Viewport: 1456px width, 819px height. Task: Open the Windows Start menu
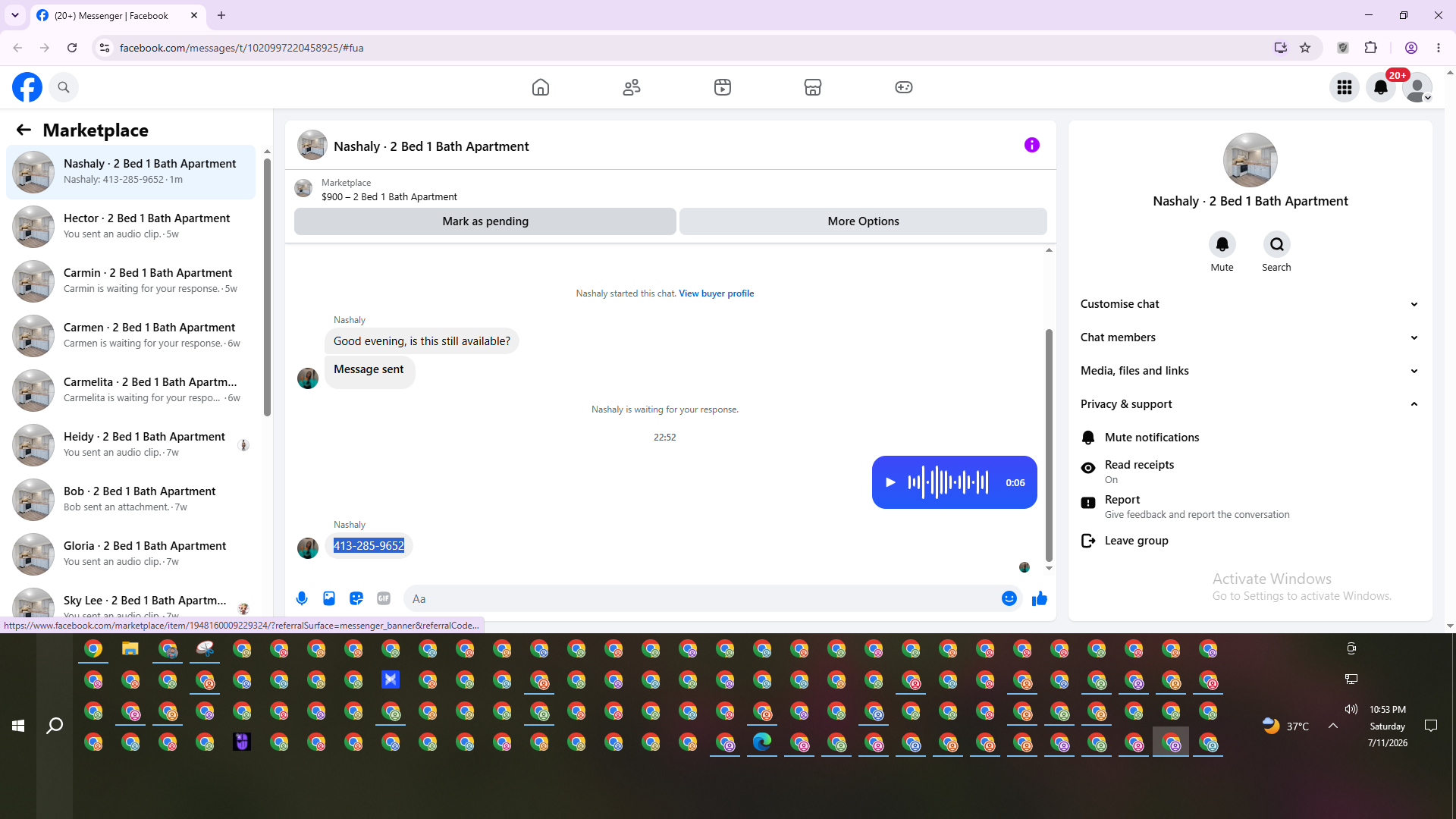coord(18,726)
